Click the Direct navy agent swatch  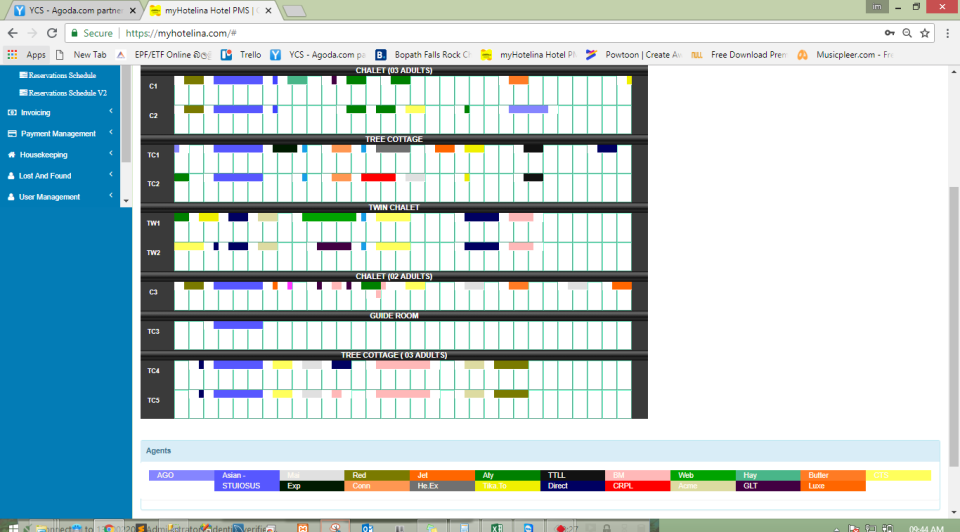(572, 486)
